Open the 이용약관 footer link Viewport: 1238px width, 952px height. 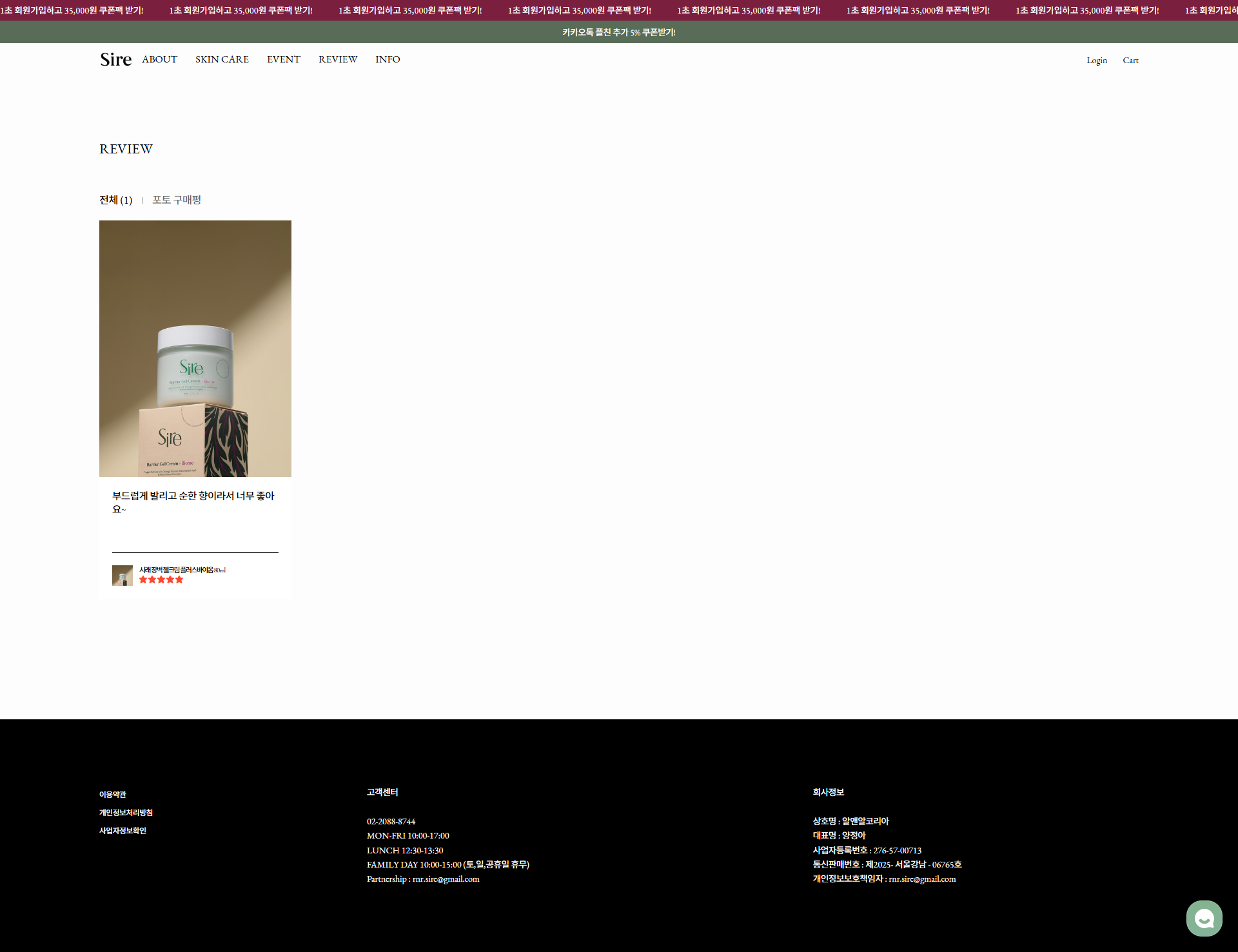(x=113, y=795)
